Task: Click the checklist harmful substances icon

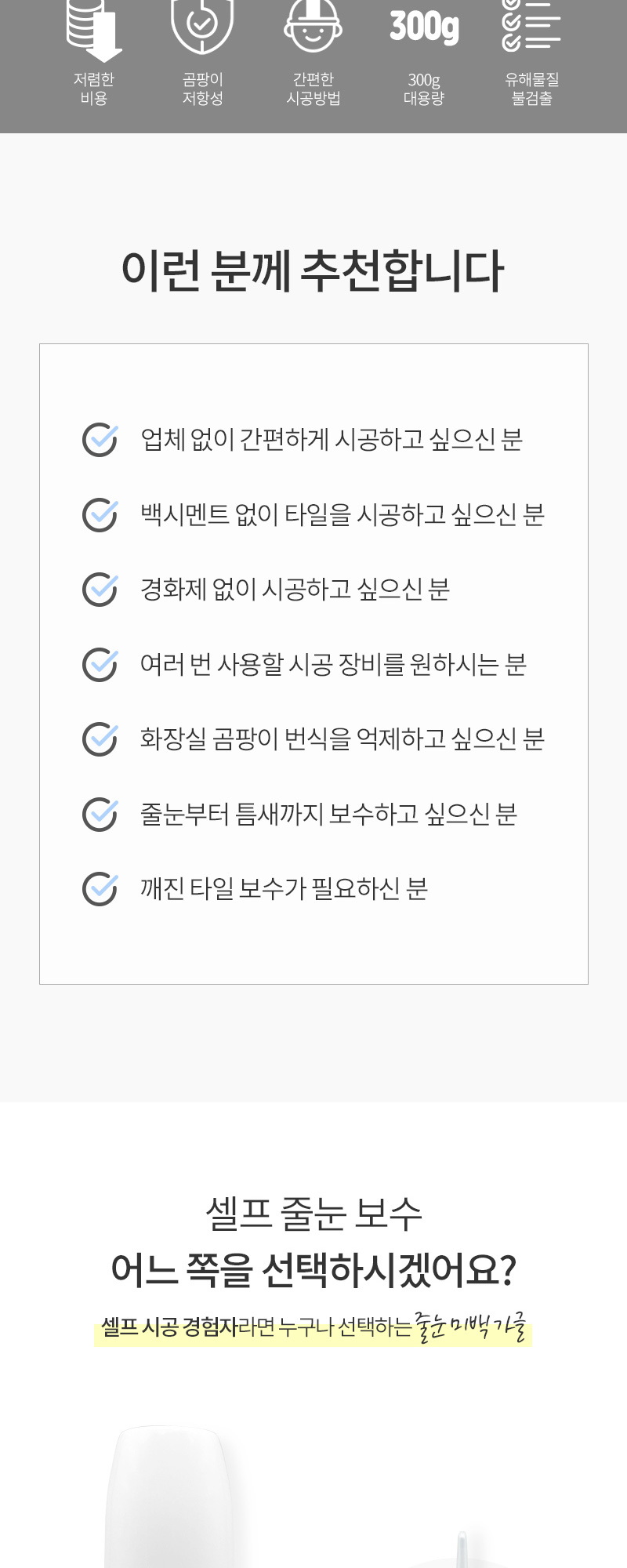Action: [x=531, y=25]
